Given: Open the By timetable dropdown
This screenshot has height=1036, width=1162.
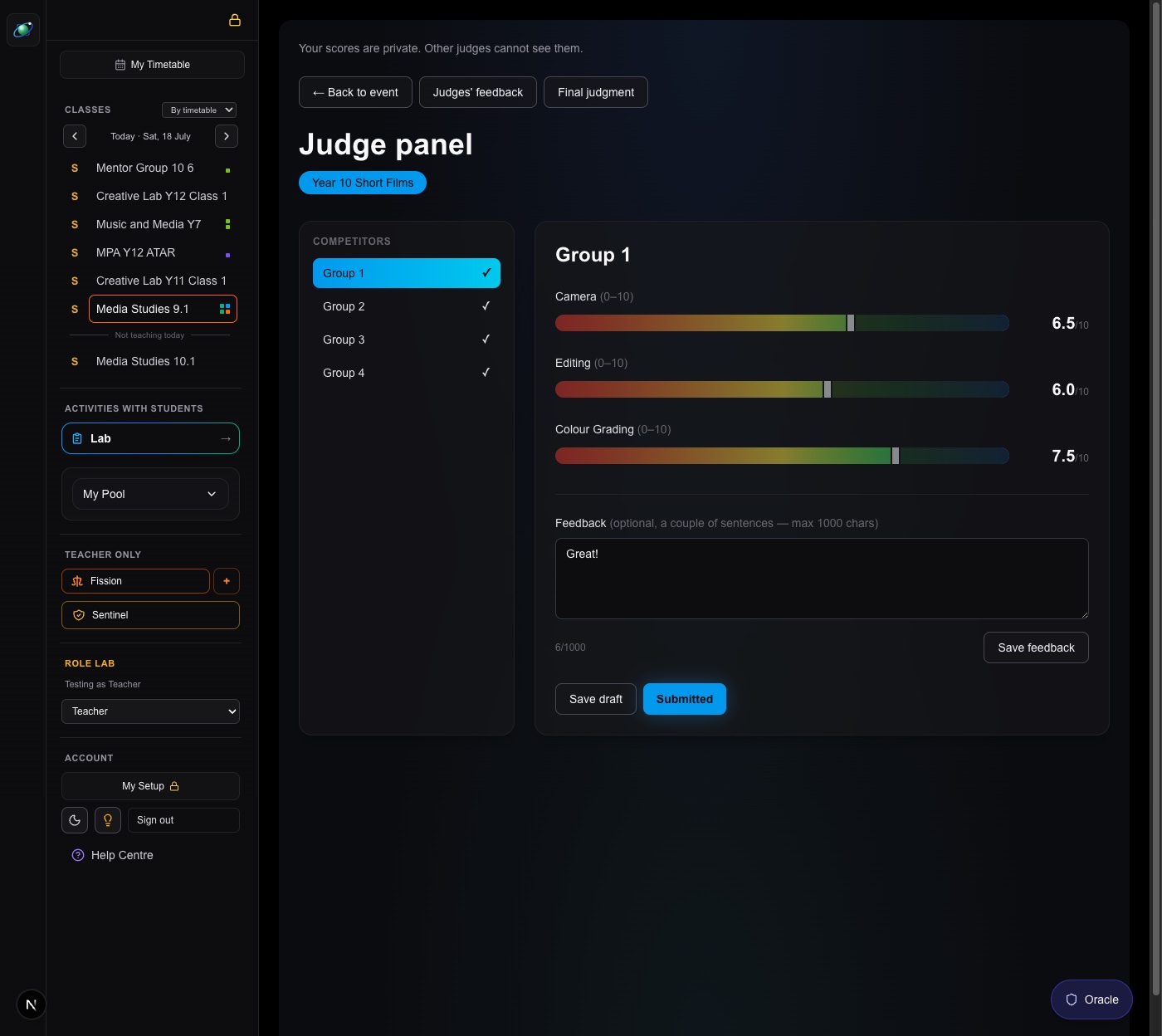Looking at the screenshot, I should [x=199, y=110].
